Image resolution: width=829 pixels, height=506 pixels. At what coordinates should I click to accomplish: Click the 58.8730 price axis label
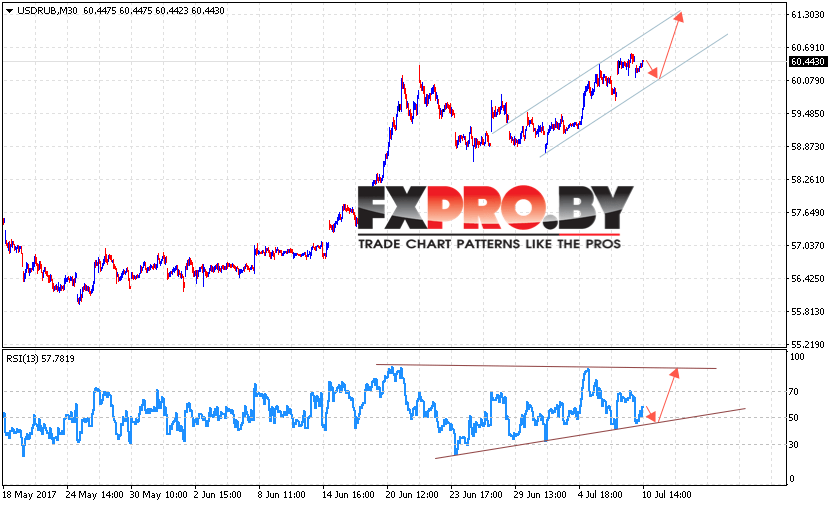(x=808, y=146)
